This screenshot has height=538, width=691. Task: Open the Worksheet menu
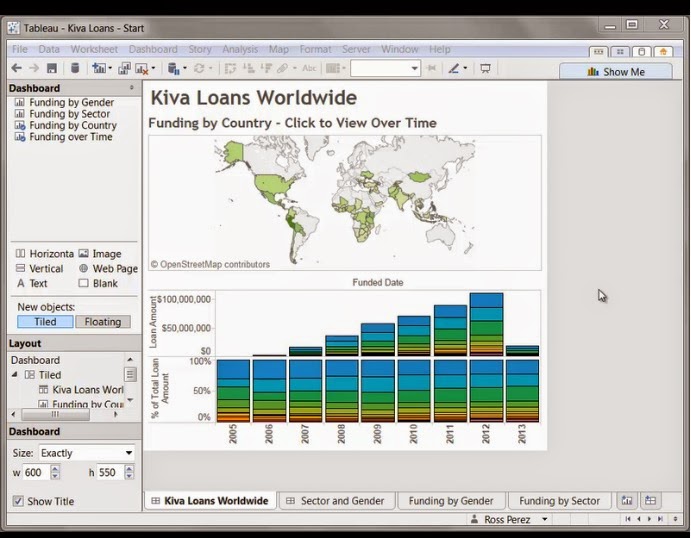coord(94,49)
